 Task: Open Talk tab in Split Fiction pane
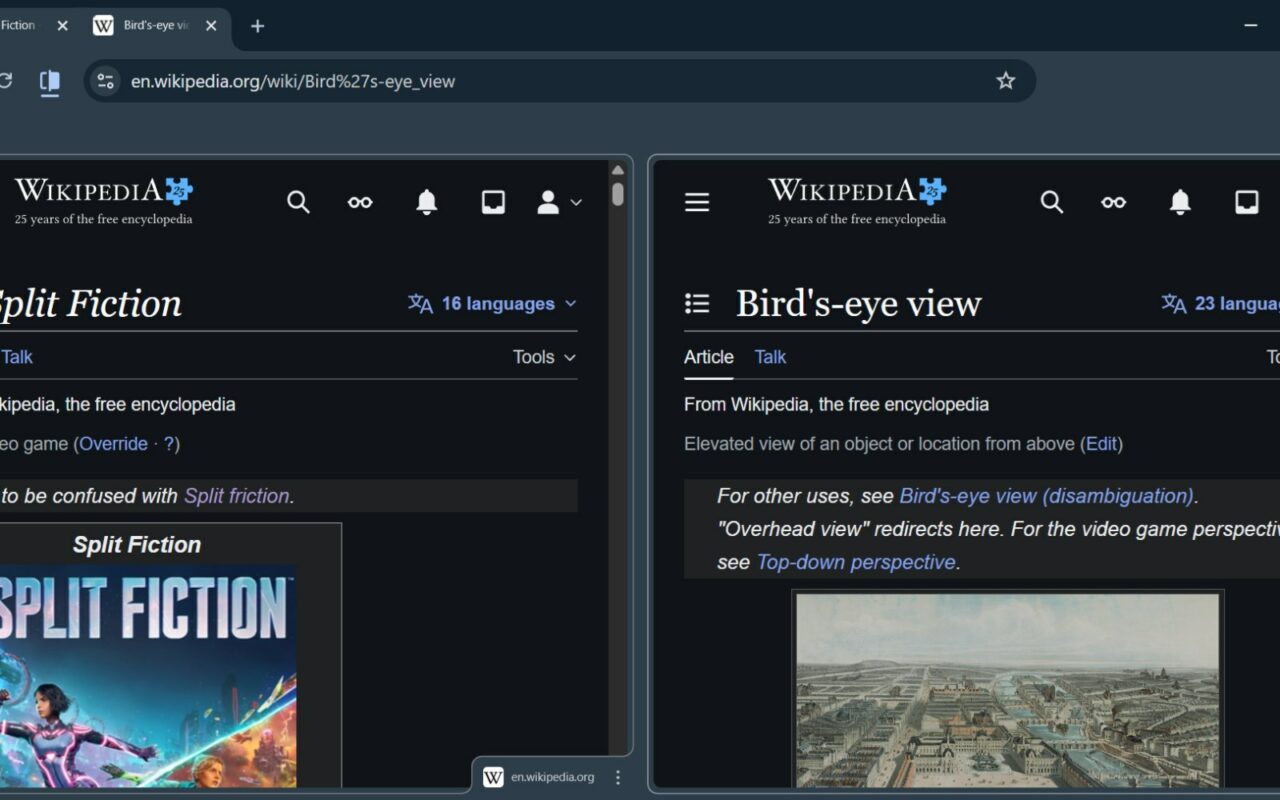17,357
